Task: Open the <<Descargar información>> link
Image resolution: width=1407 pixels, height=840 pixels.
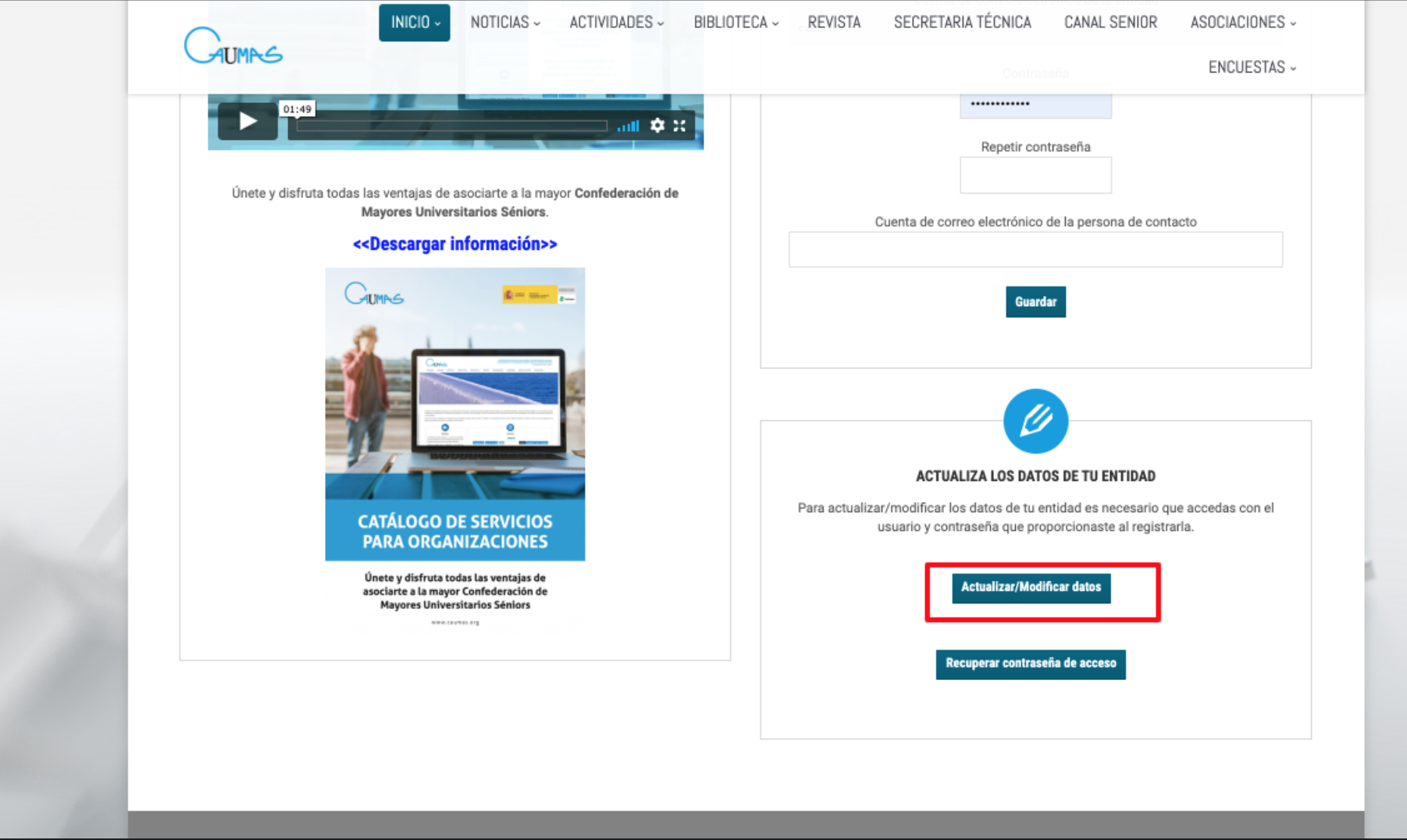Action: (x=455, y=244)
